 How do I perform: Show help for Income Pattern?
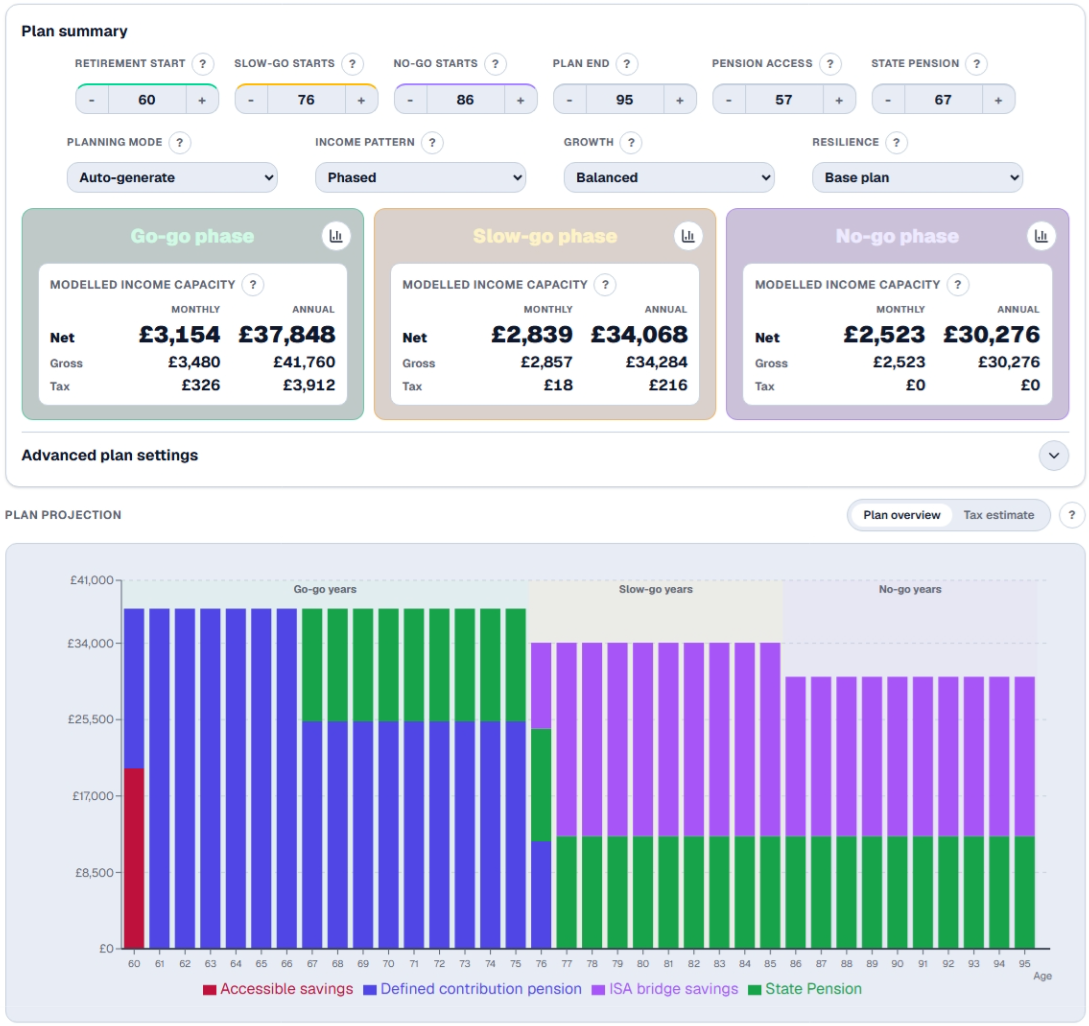[x=432, y=142]
